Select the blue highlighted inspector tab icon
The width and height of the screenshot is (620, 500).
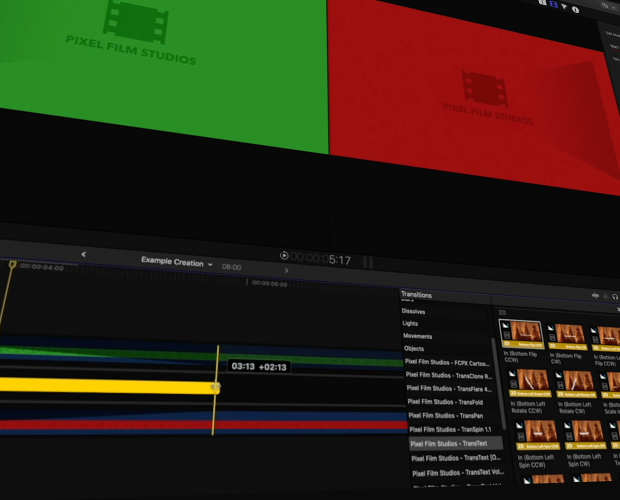[x=554, y=5]
